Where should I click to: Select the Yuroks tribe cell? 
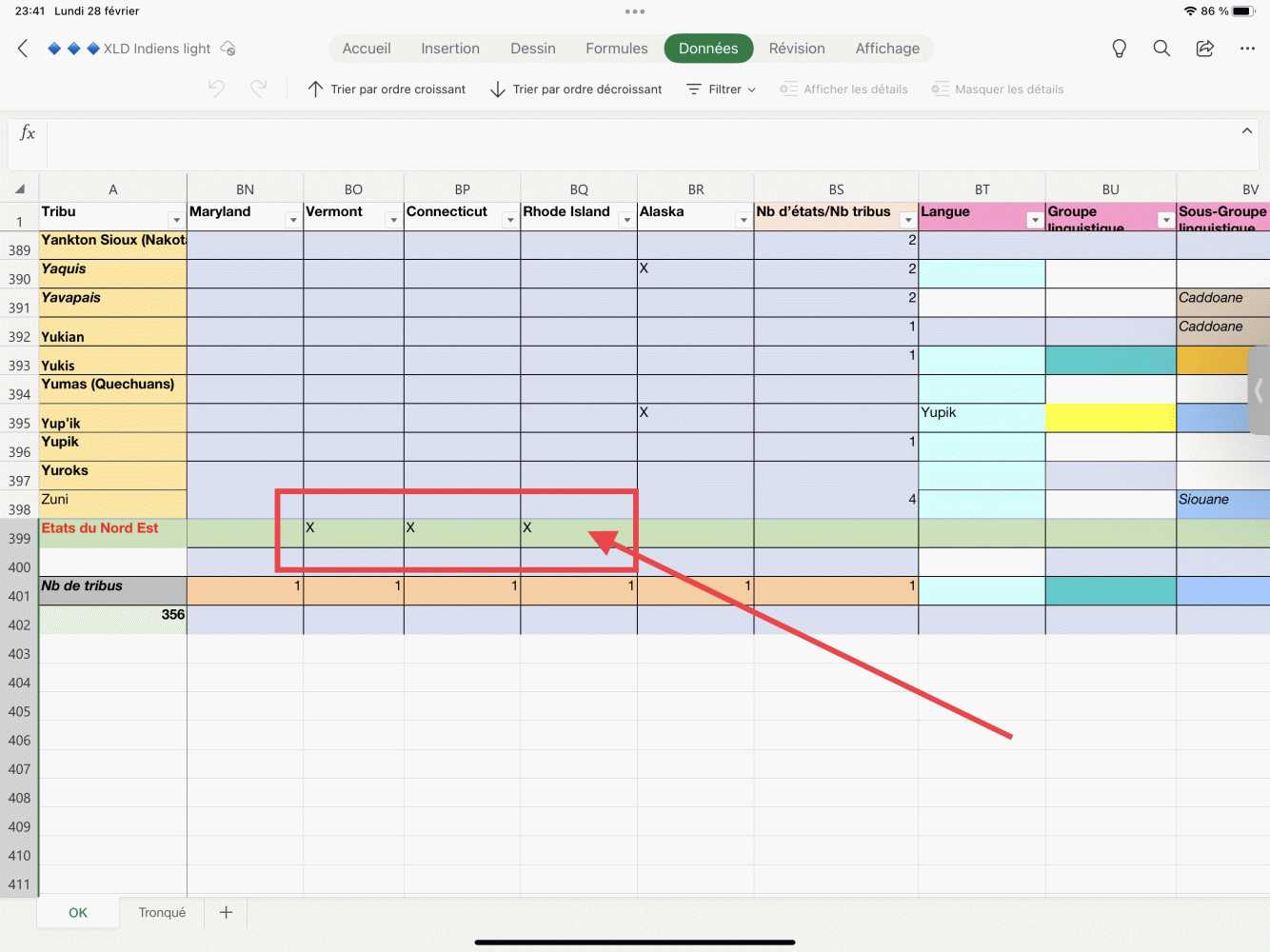[x=112, y=476]
